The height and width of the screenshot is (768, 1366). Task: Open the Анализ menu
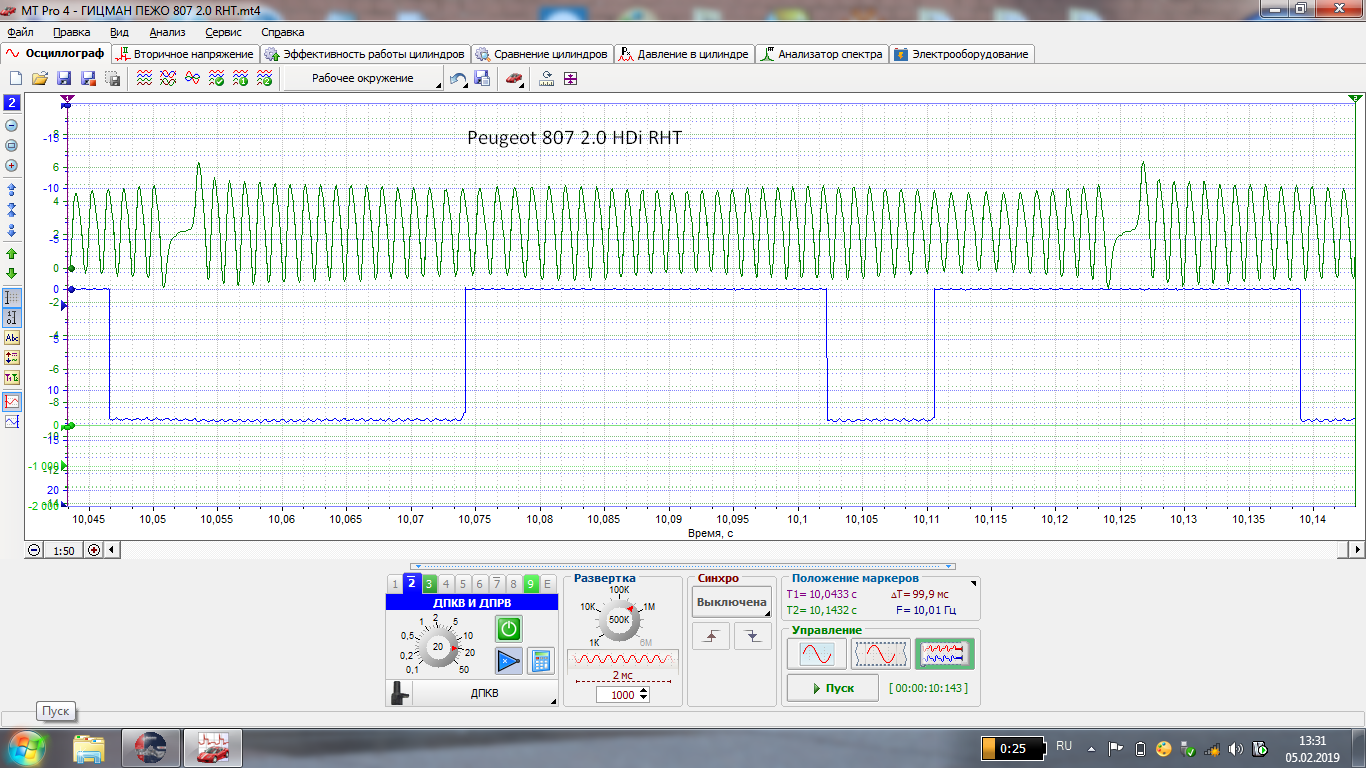[x=167, y=32]
